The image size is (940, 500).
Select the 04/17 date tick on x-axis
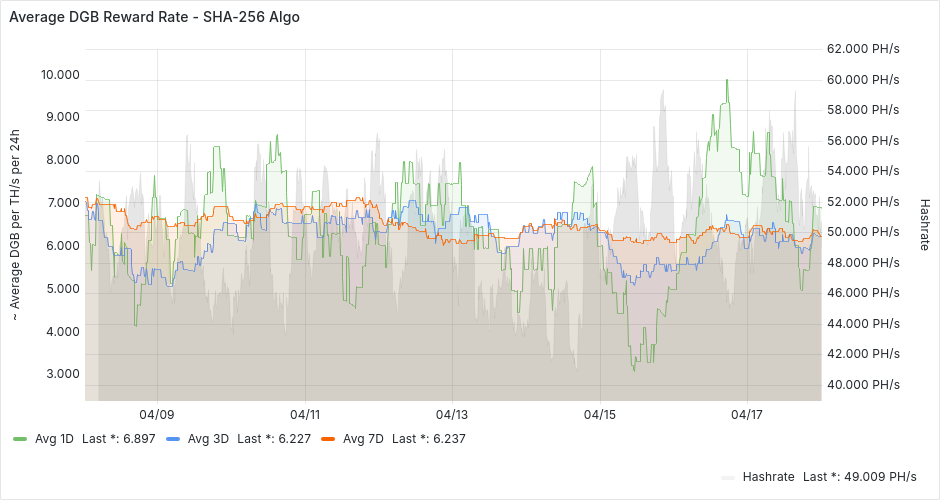pos(747,413)
